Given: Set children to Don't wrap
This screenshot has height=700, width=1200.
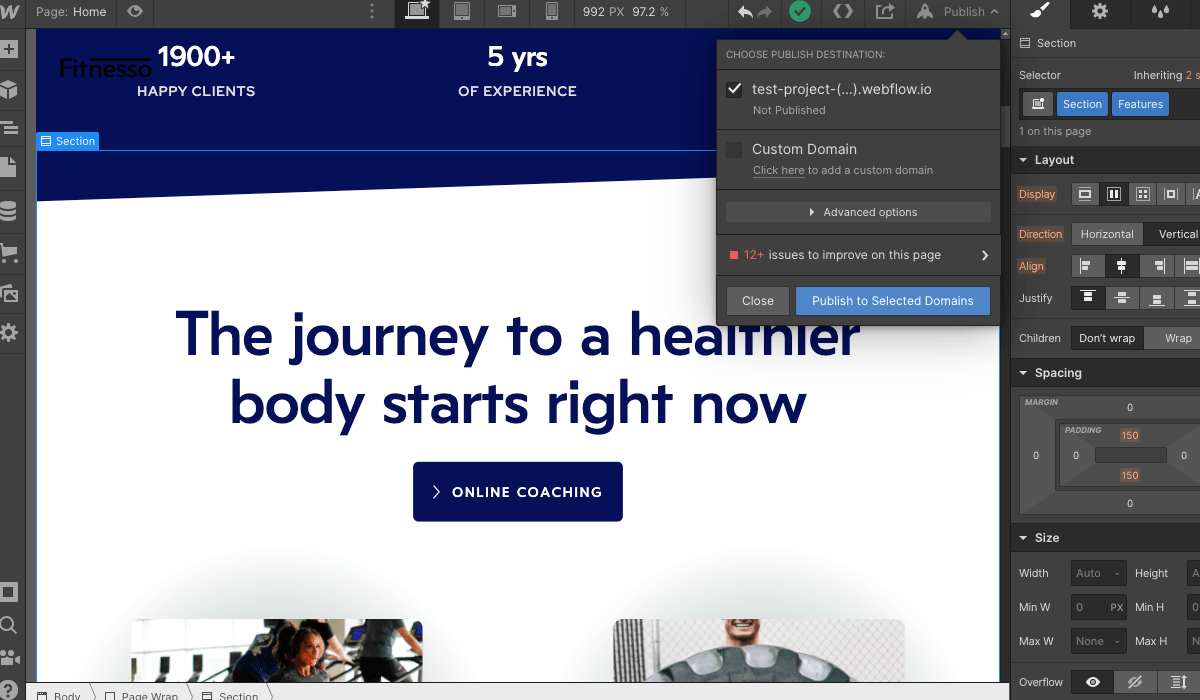Looking at the screenshot, I should (x=1107, y=338).
